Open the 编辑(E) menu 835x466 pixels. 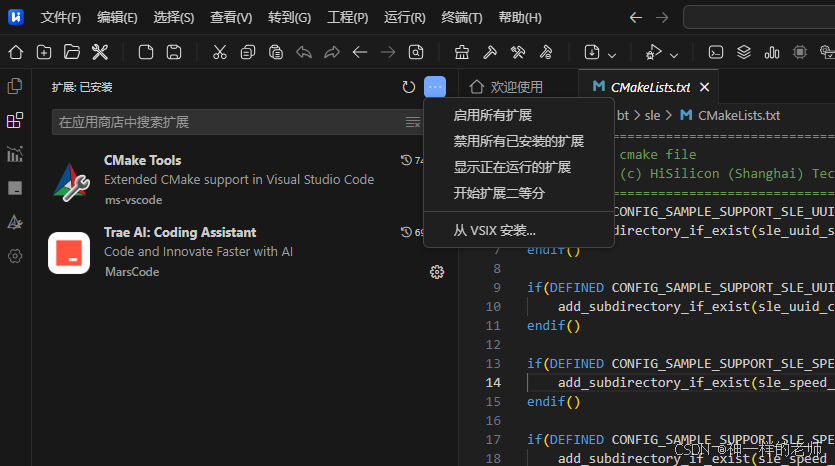coord(117,18)
